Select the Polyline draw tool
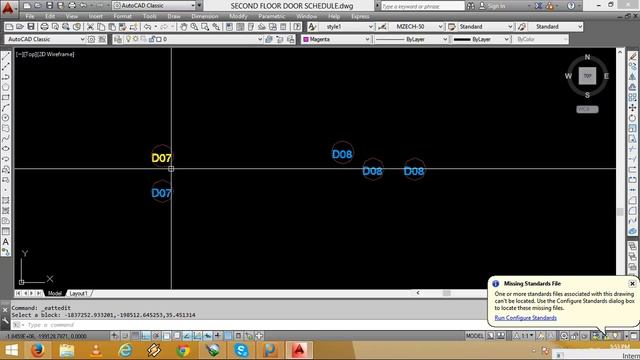This screenshot has width=640, height=360. pyautogui.click(x=6, y=77)
